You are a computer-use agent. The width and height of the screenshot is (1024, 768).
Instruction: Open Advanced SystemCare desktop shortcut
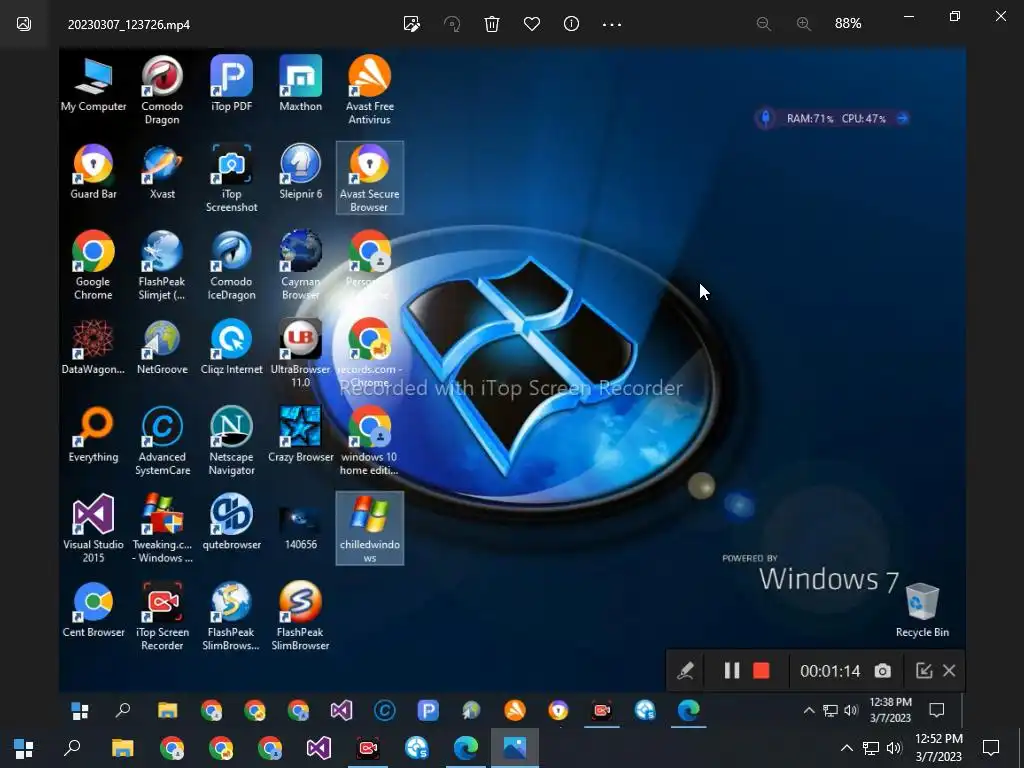[162, 441]
